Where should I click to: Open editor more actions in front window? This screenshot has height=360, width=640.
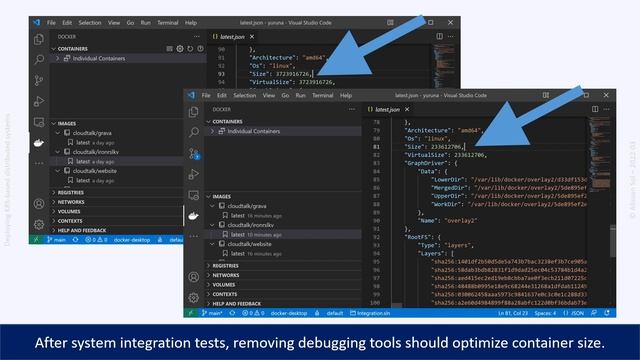[x=607, y=109]
